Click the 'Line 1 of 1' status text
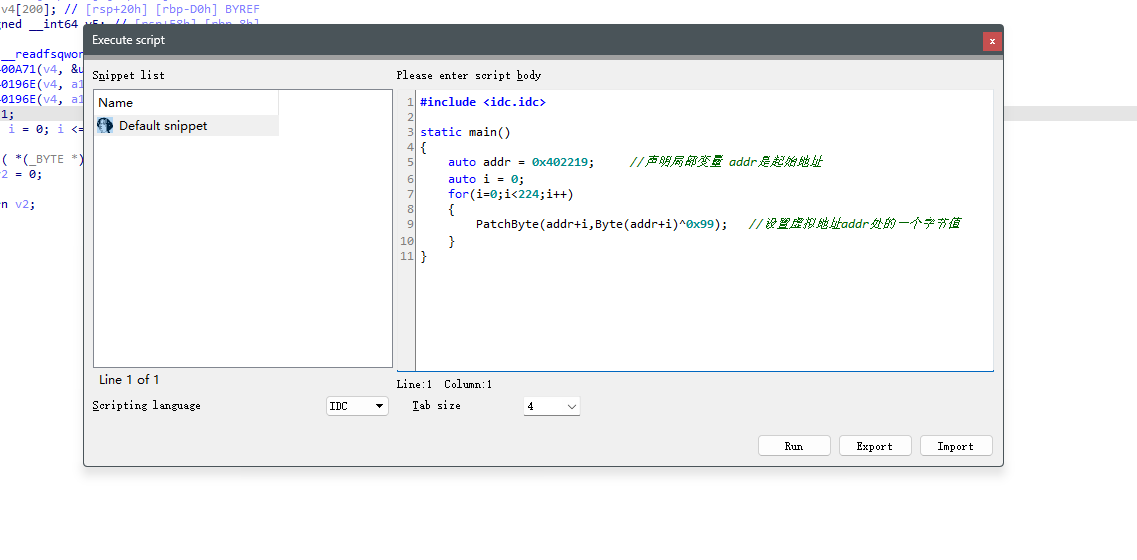 point(129,379)
